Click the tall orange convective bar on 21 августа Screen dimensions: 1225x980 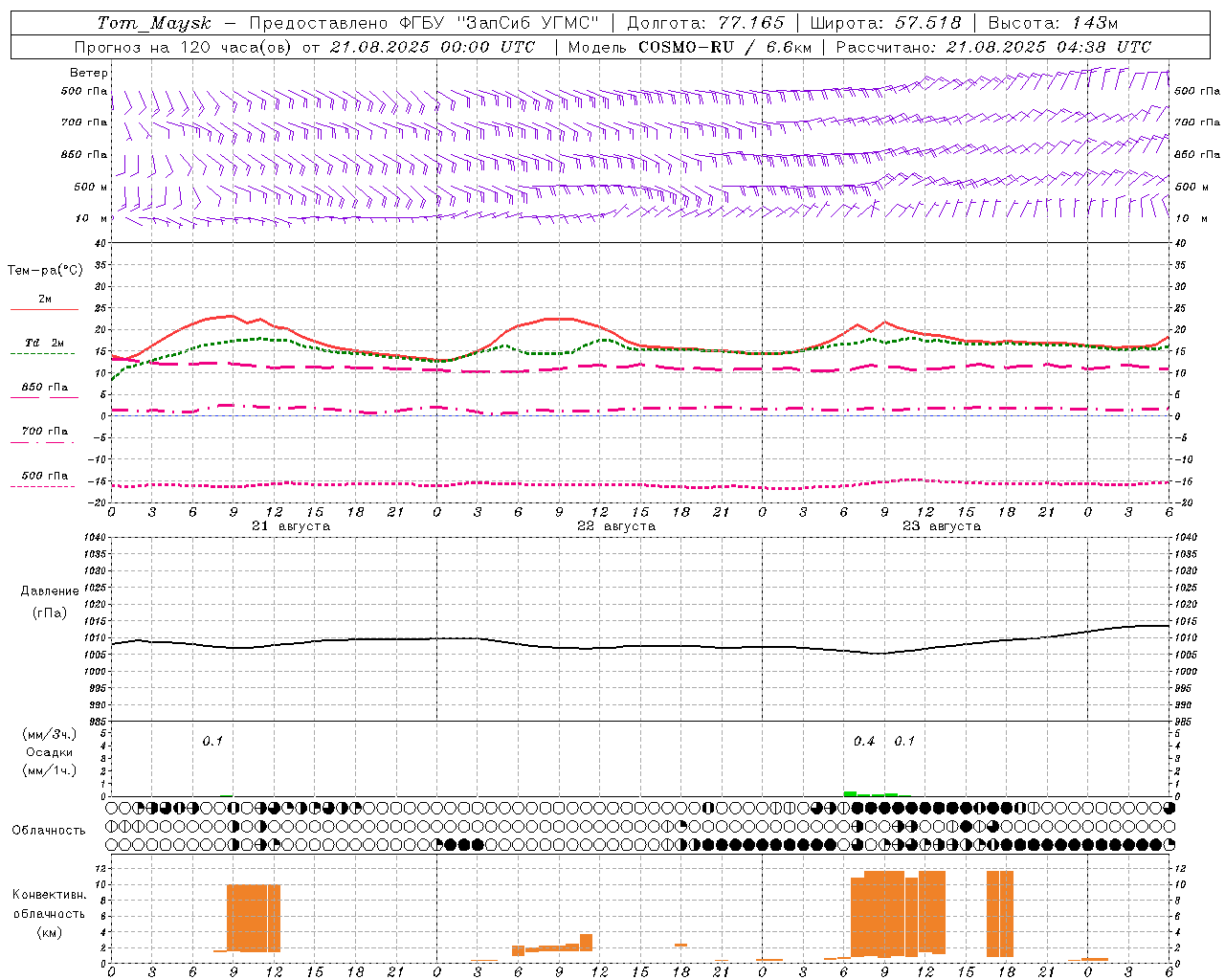(254, 918)
